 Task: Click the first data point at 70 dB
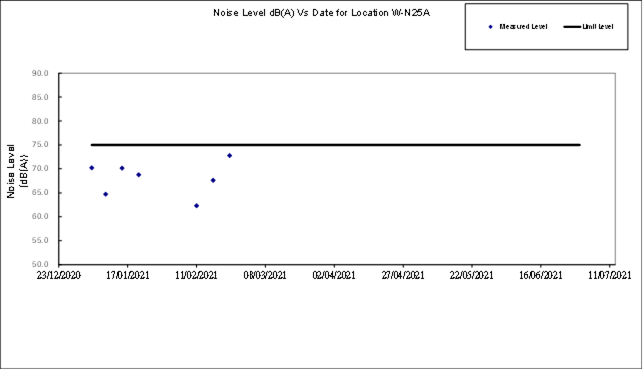tap(92, 168)
